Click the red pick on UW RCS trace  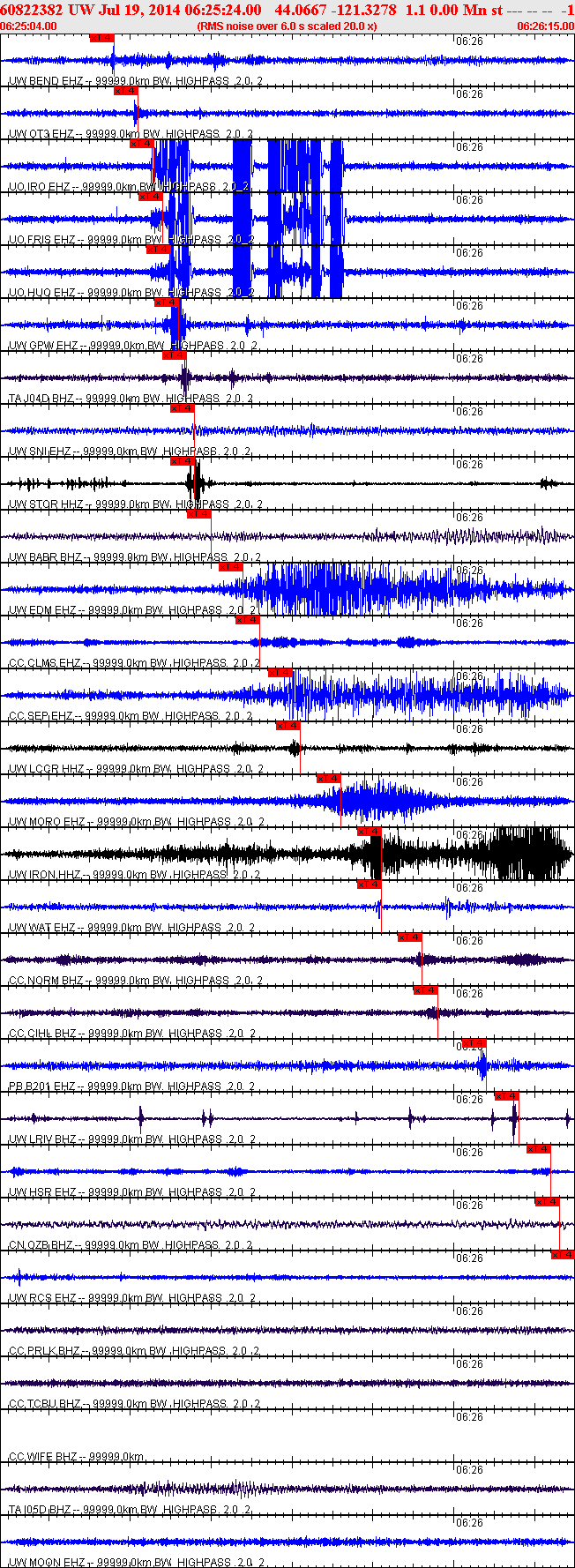[563, 1255]
